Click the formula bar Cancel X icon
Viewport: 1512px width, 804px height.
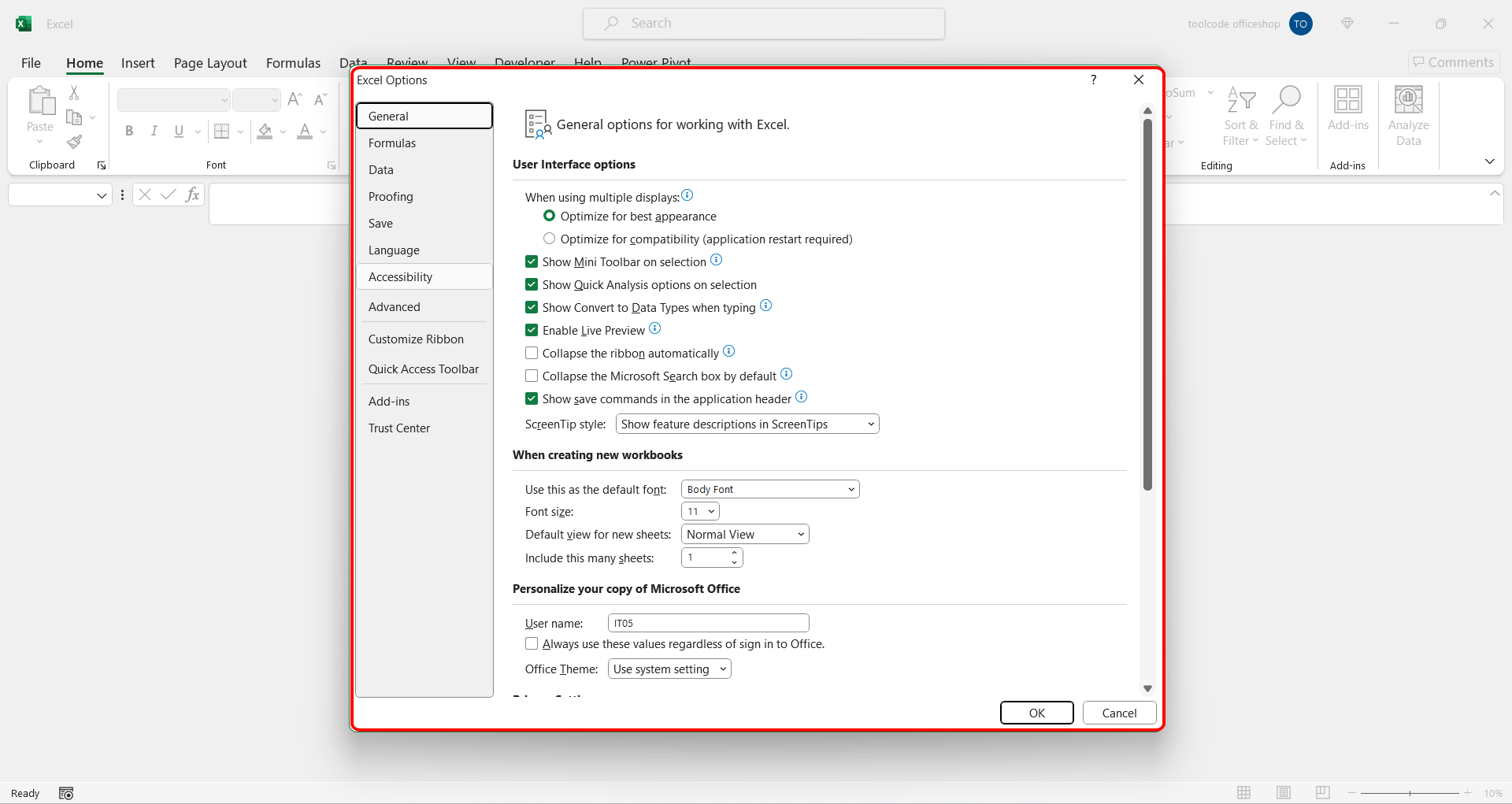(145, 195)
